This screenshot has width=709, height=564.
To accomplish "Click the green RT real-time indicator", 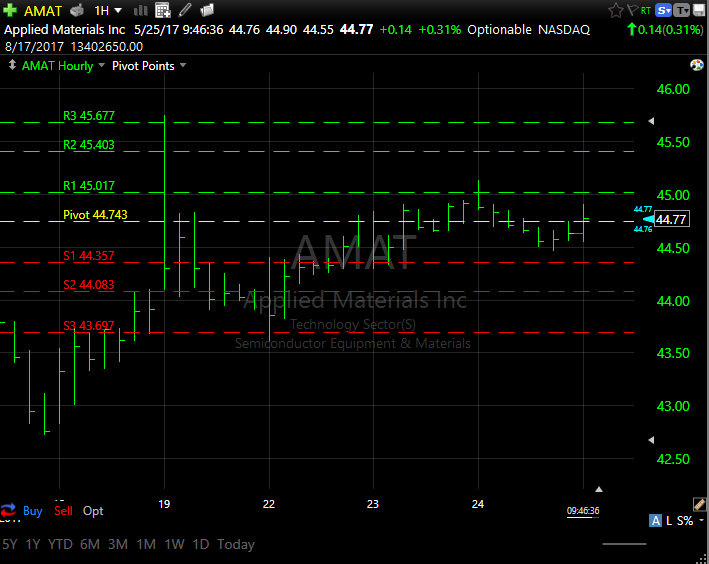I will coord(646,10).
